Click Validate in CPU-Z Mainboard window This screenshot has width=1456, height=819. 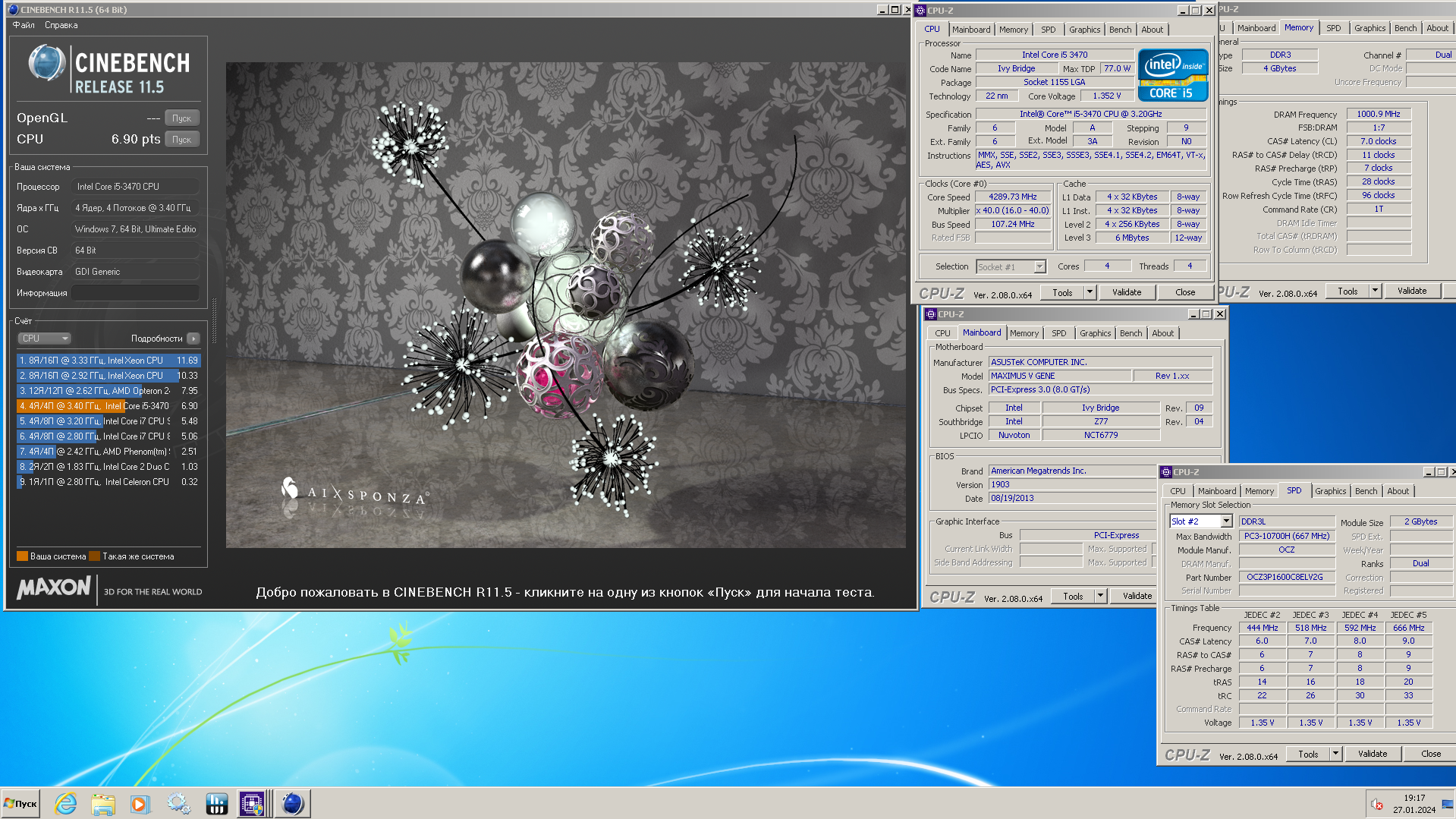[x=1137, y=596]
